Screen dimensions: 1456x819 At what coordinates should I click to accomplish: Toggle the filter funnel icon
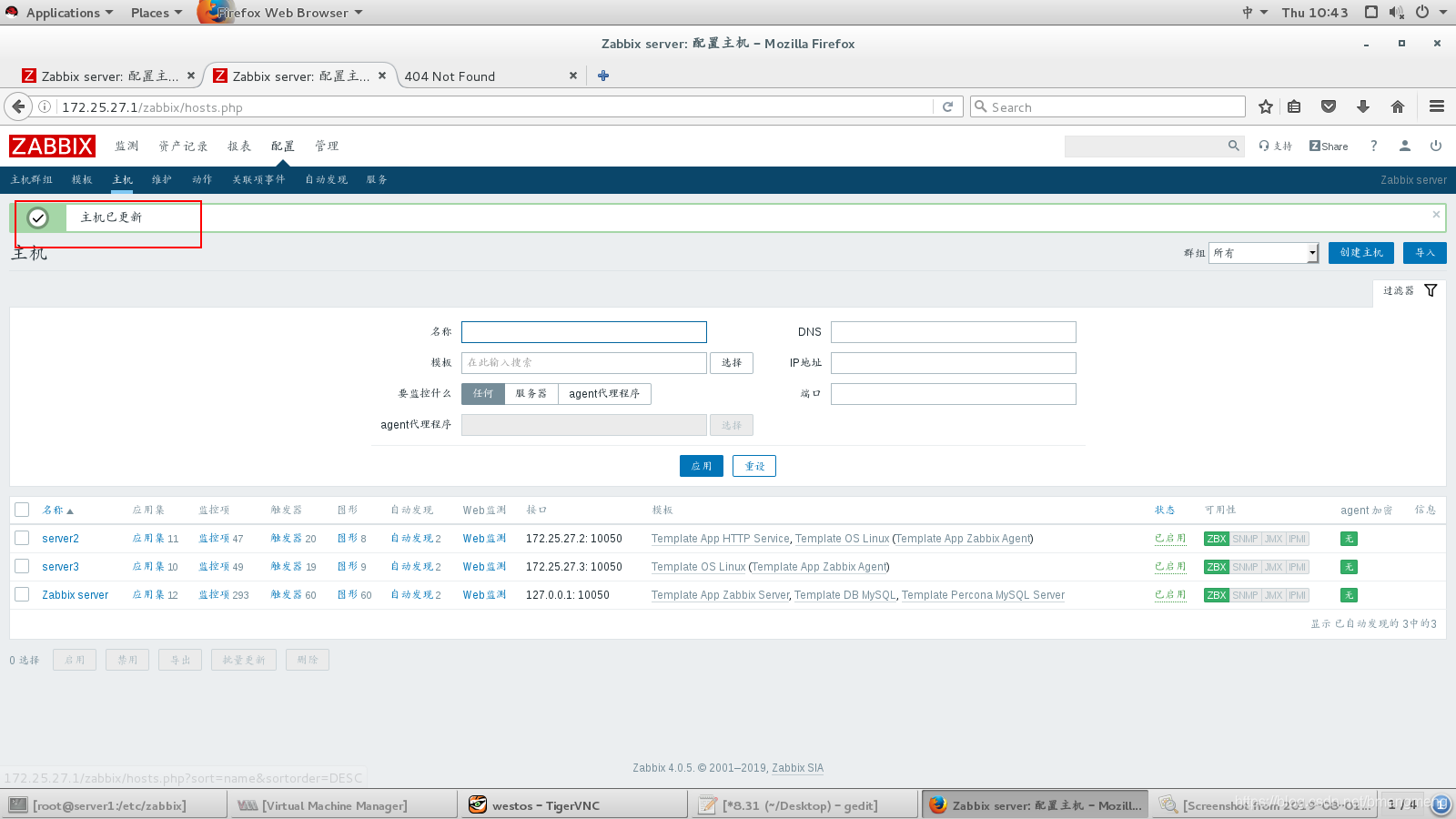pyautogui.click(x=1431, y=290)
